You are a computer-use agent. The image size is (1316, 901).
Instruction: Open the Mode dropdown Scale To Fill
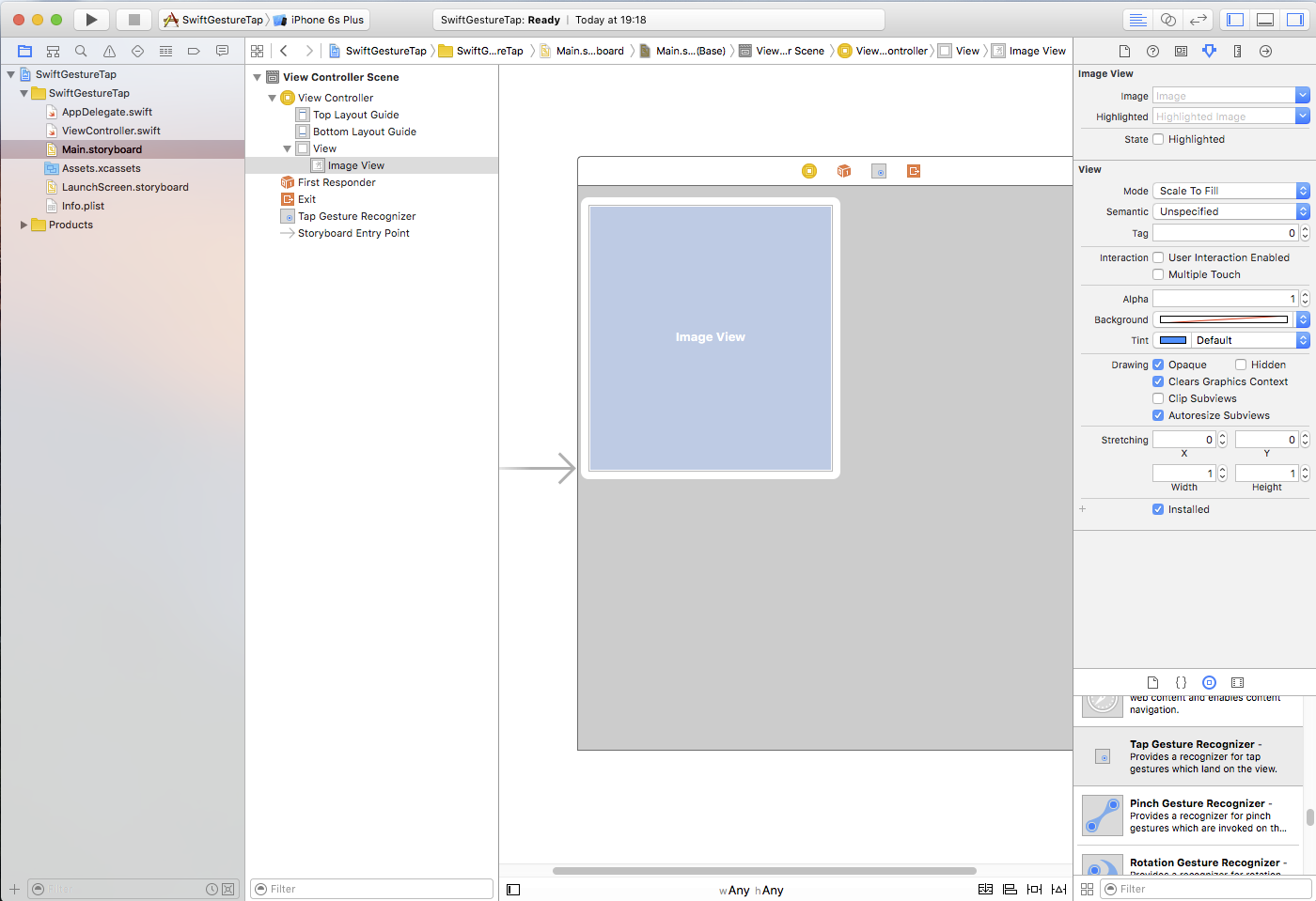pos(1230,191)
